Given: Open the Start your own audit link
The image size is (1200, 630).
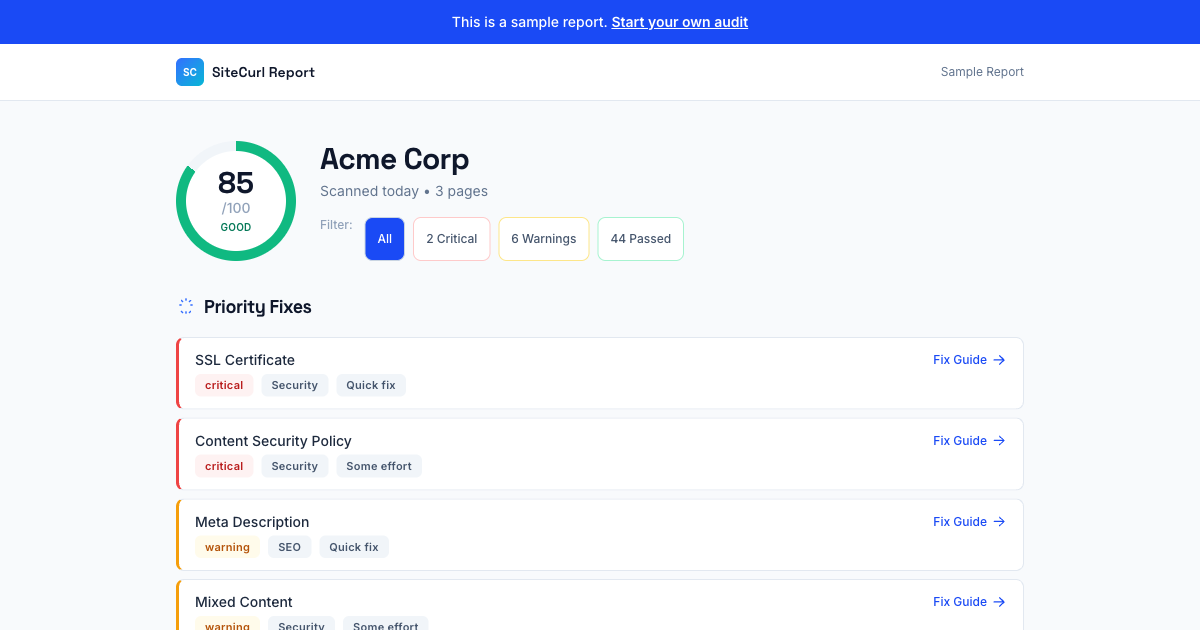Looking at the screenshot, I should [680, 22].
